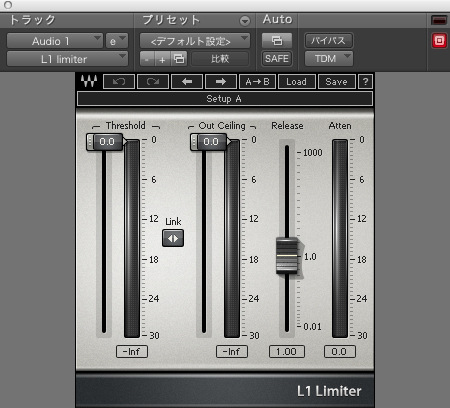450x408 pixels.
Task: Open the Audio 1 track selector dropdown
Action: [x=55, y=41]
